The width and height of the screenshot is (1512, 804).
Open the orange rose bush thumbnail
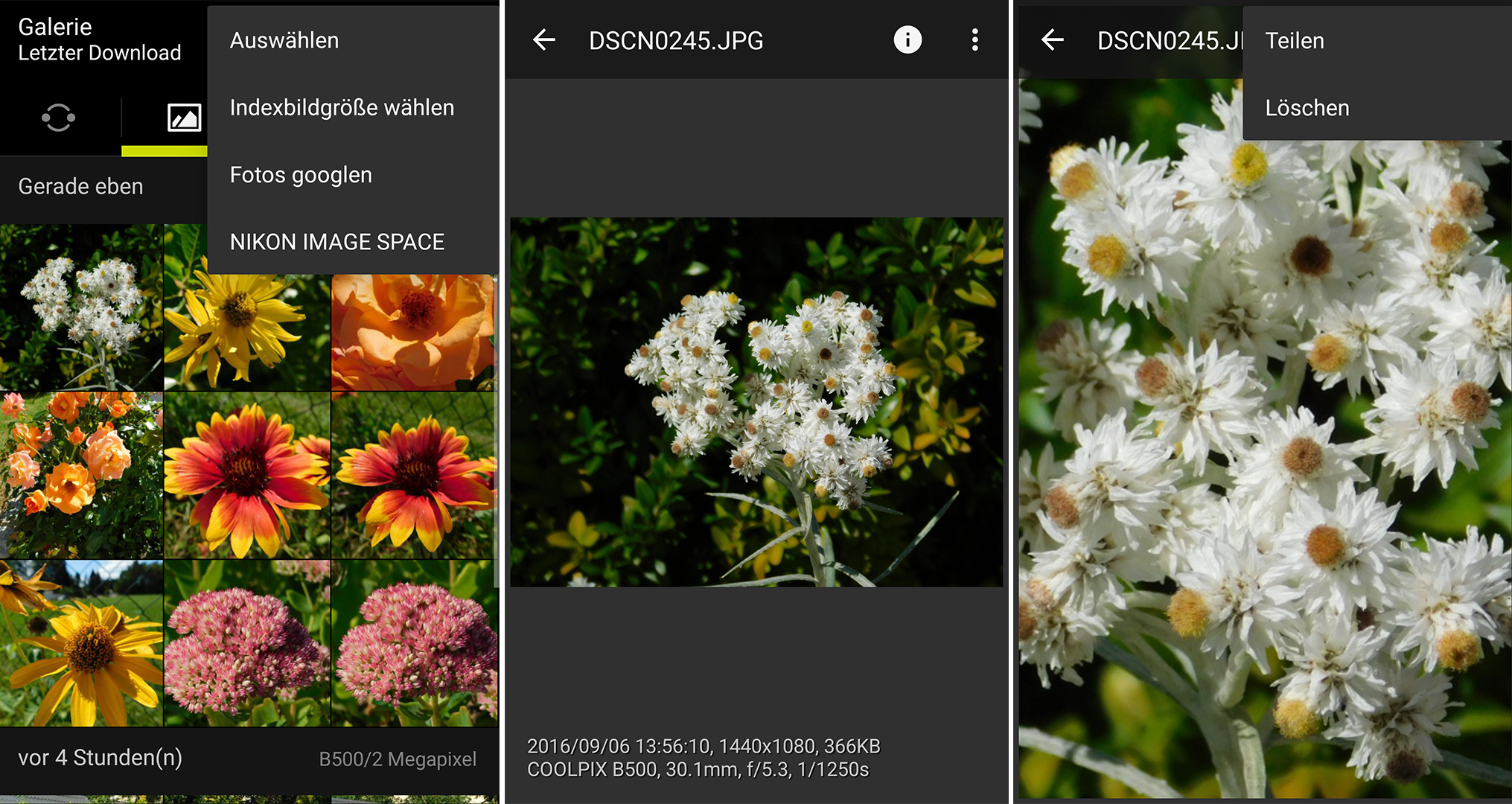click(80, 475)
